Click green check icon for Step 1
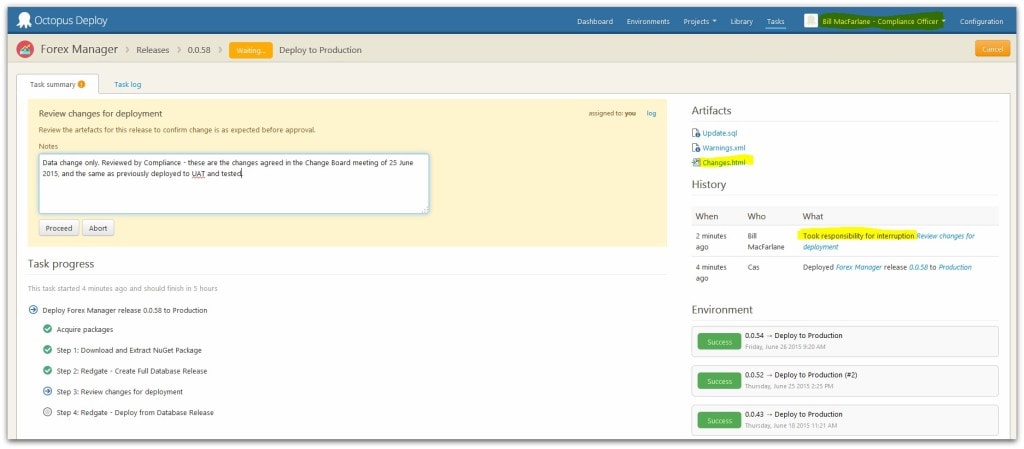 point(48,350)
